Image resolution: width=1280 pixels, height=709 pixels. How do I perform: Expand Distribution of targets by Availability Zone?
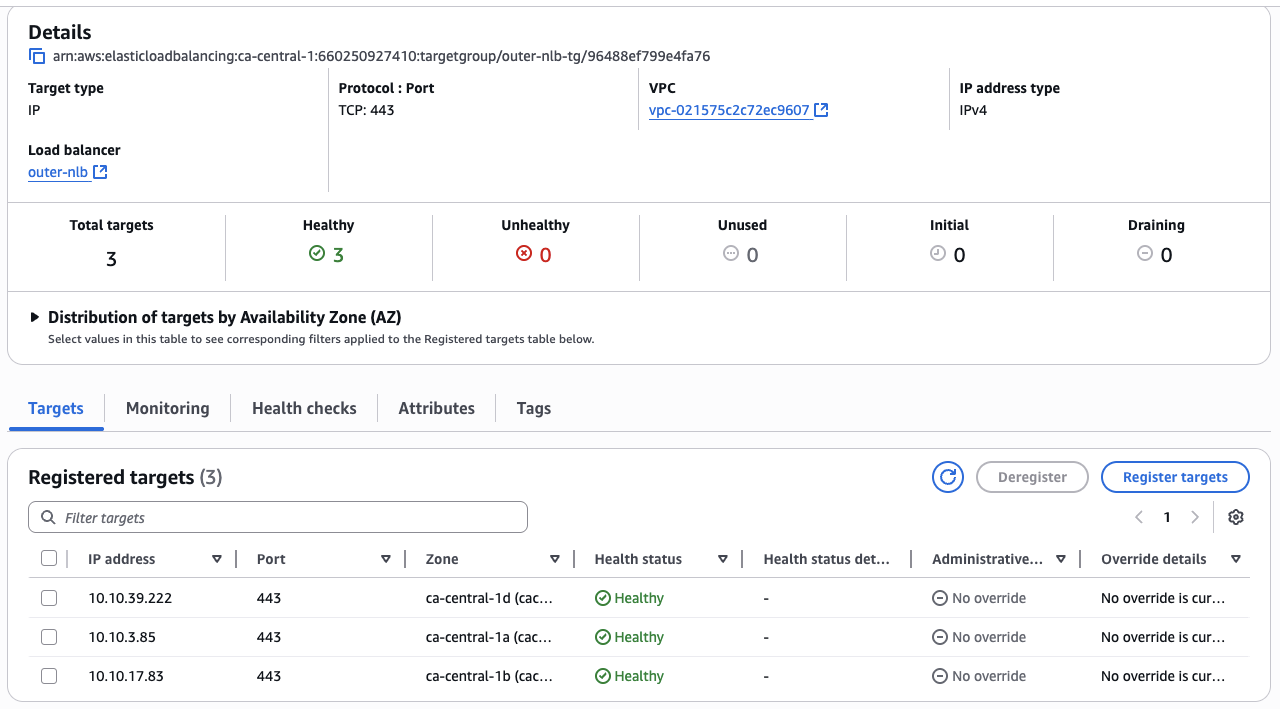tap(36, 317)
